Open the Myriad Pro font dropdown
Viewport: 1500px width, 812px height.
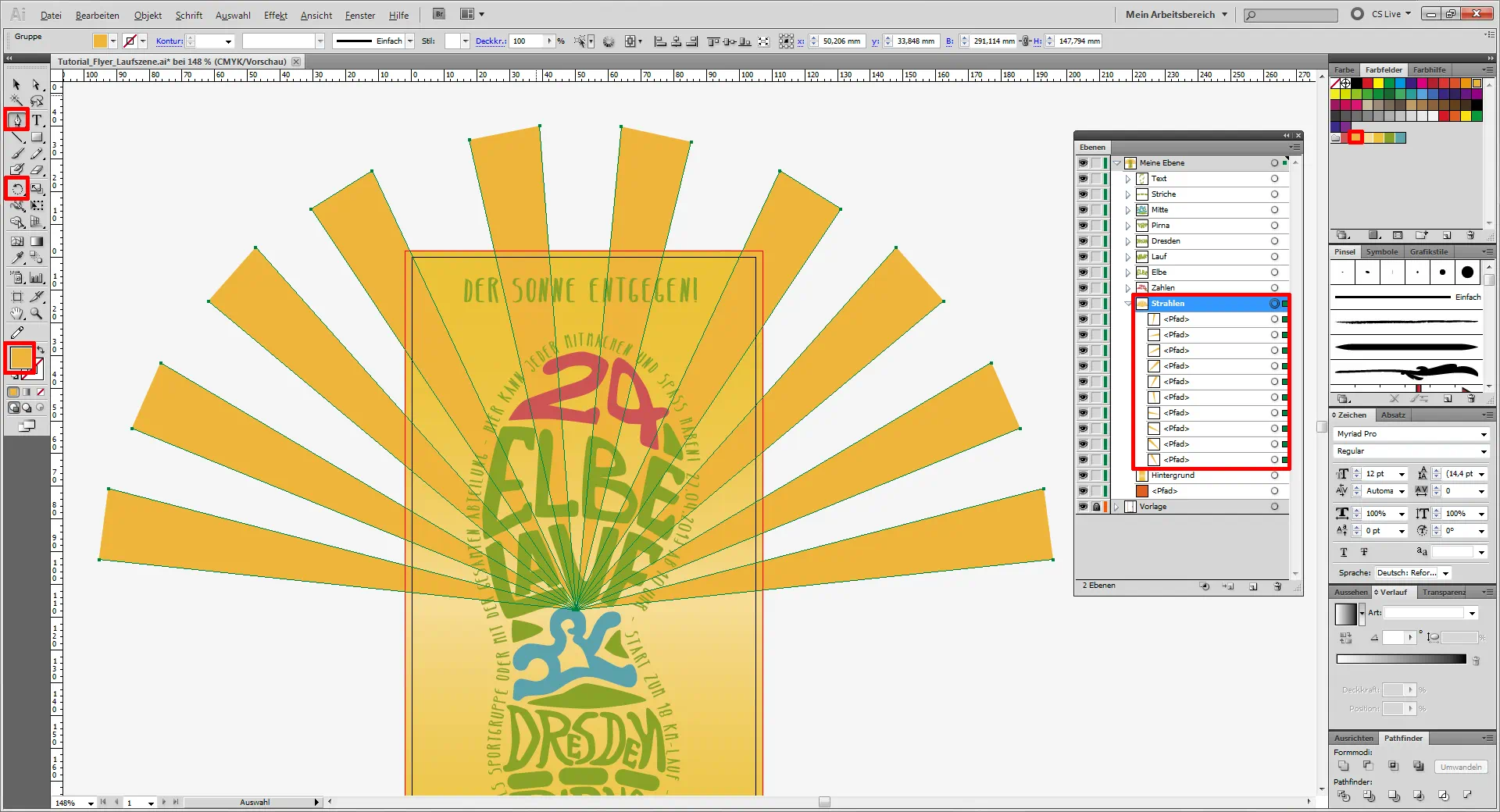(1483, 434)
